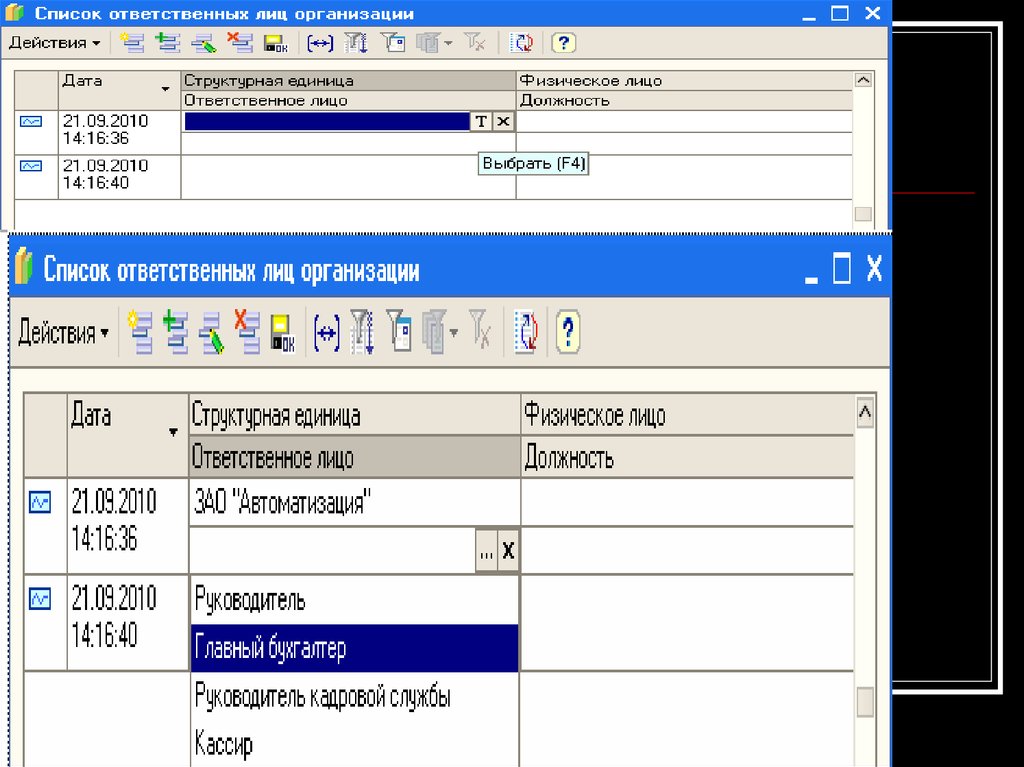Viewport: 1024px width, 767px height.
Task: Click the refresh icon in the small upper window
Action: pyautogui.click(x=522, y=43)
